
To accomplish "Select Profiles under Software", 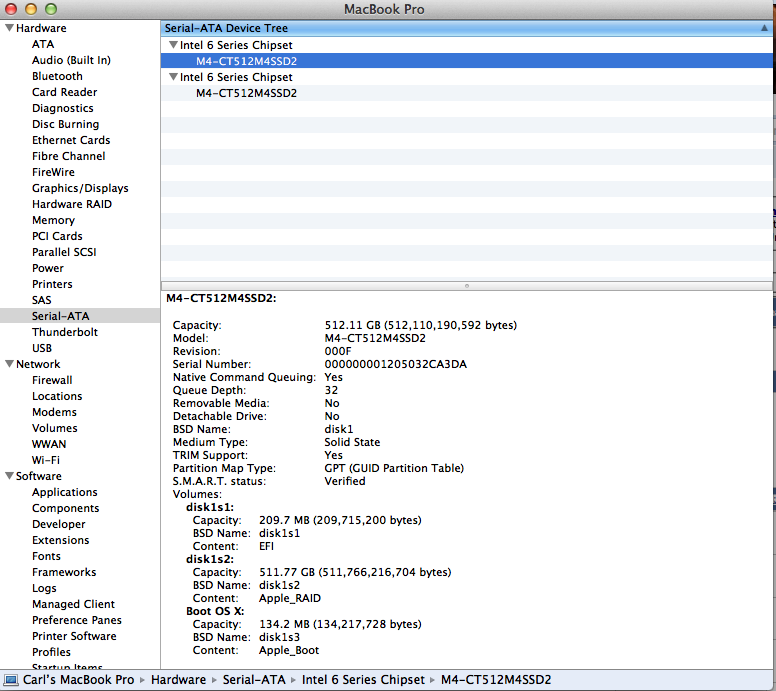I will tap(51, 652).
